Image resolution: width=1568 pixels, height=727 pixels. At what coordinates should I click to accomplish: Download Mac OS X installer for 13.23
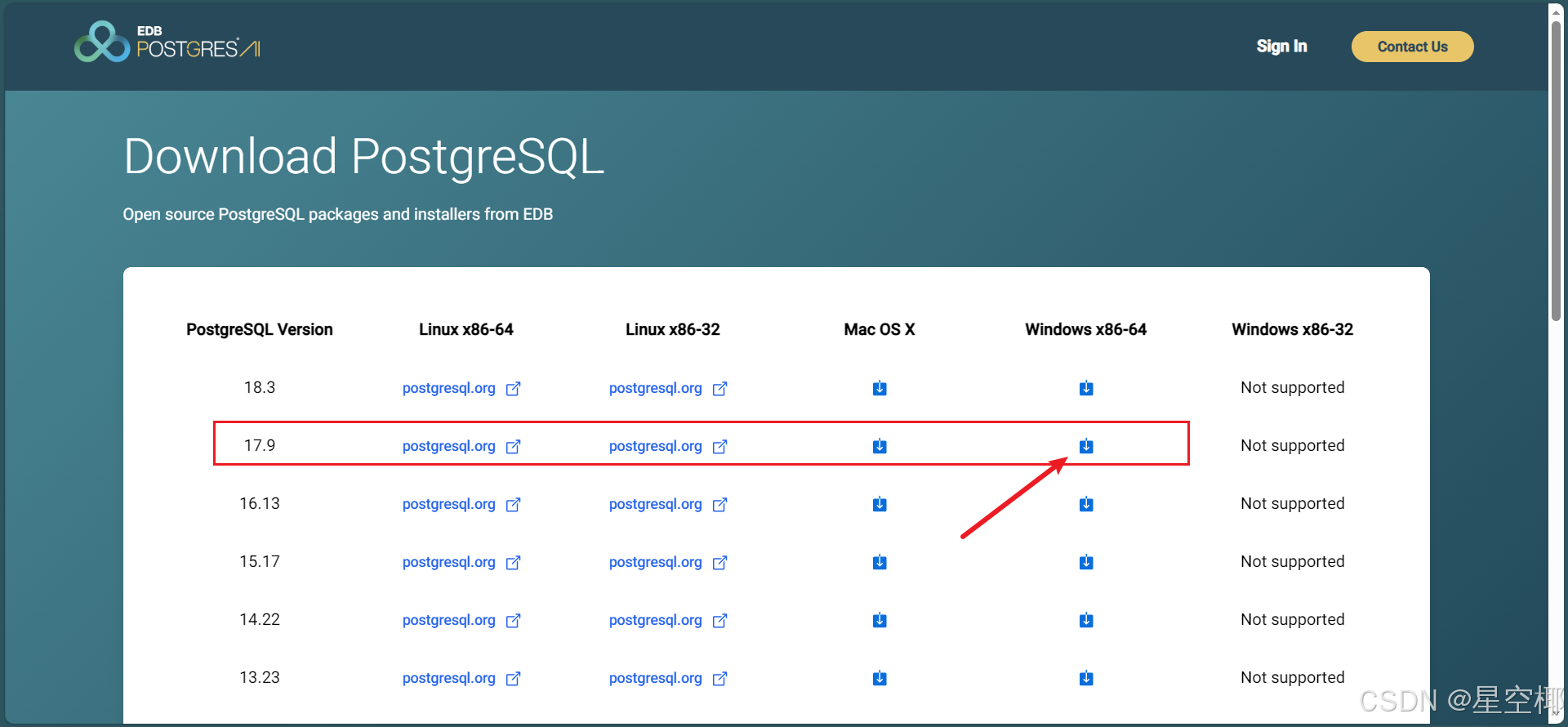click(x=880, y=678)
